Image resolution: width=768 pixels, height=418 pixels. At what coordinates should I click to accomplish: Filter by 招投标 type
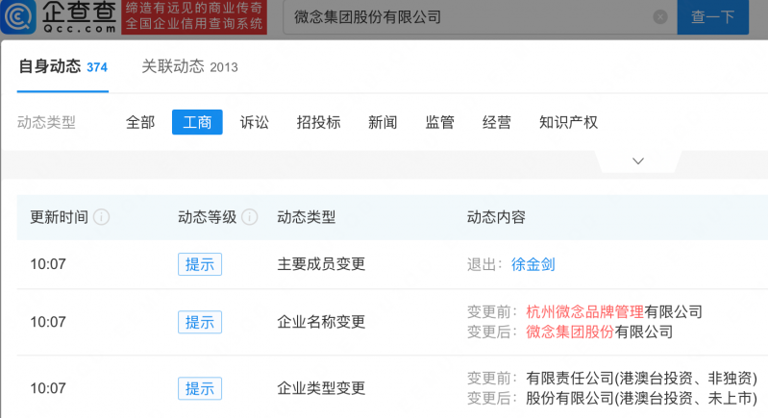[x=318, y=122]
